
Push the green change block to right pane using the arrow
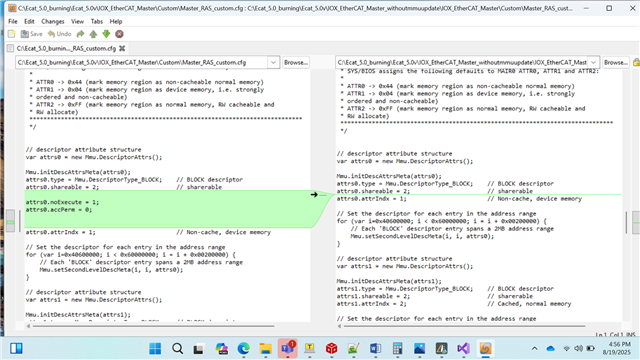[x=314, y=195]
